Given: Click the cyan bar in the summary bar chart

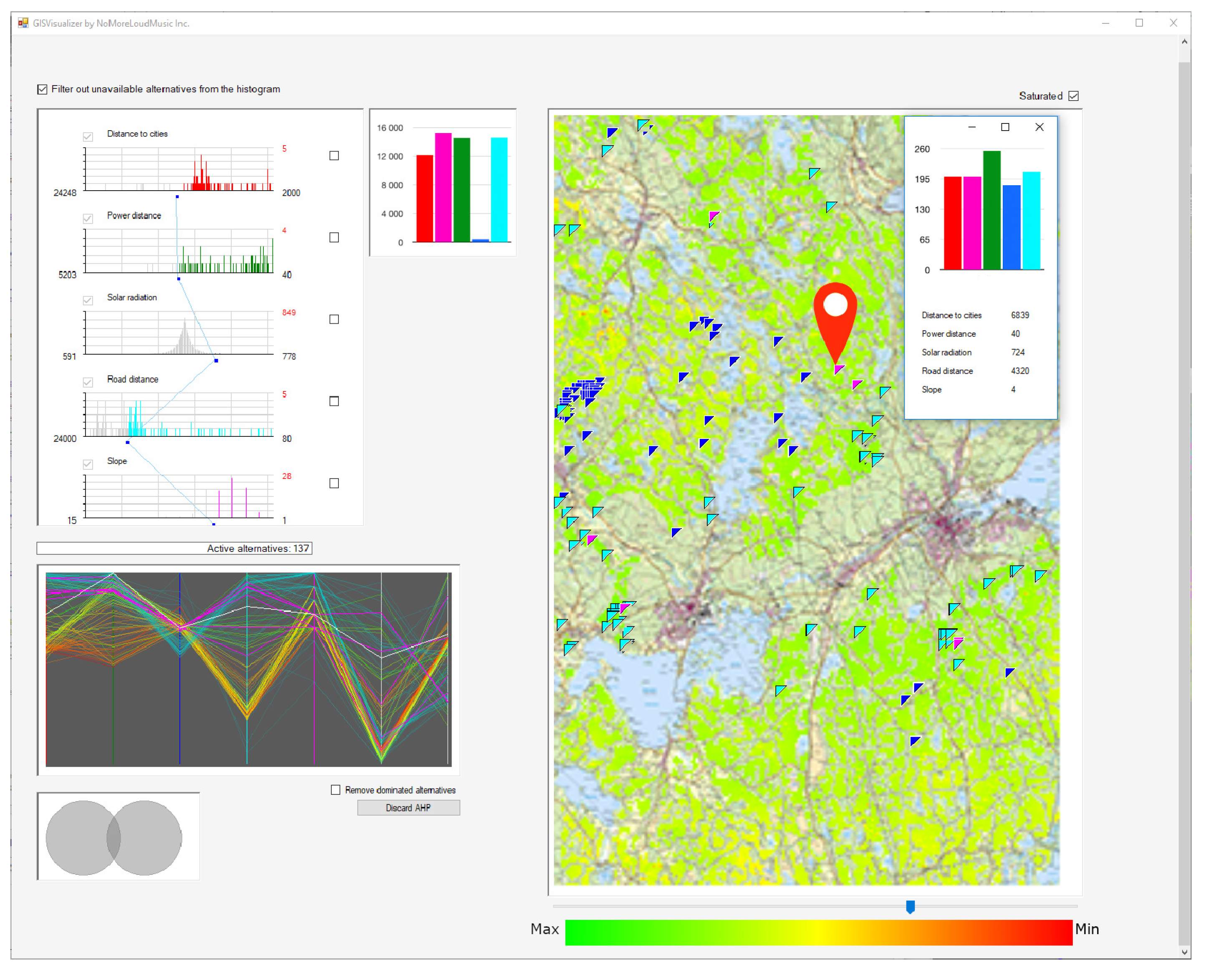Looking at the screenshot, I should pyautogui.click(x=499, y=189).
